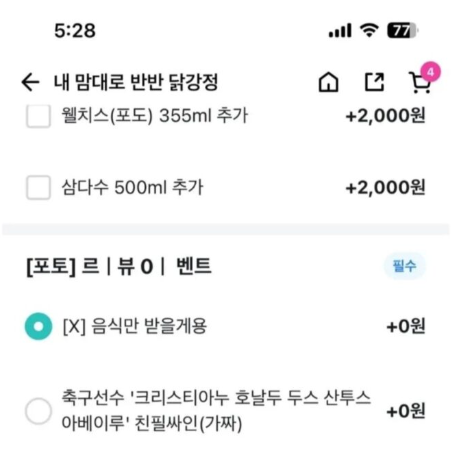Tap the battery indicator in status bar
This screenshot has height=452, width=451.
point(402,31)
